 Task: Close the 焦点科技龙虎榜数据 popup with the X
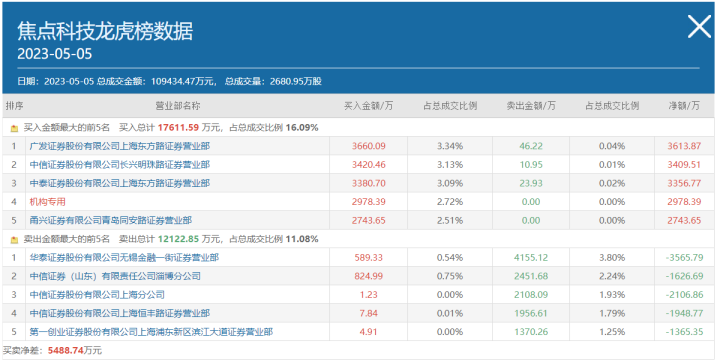[x=699, y=27]
